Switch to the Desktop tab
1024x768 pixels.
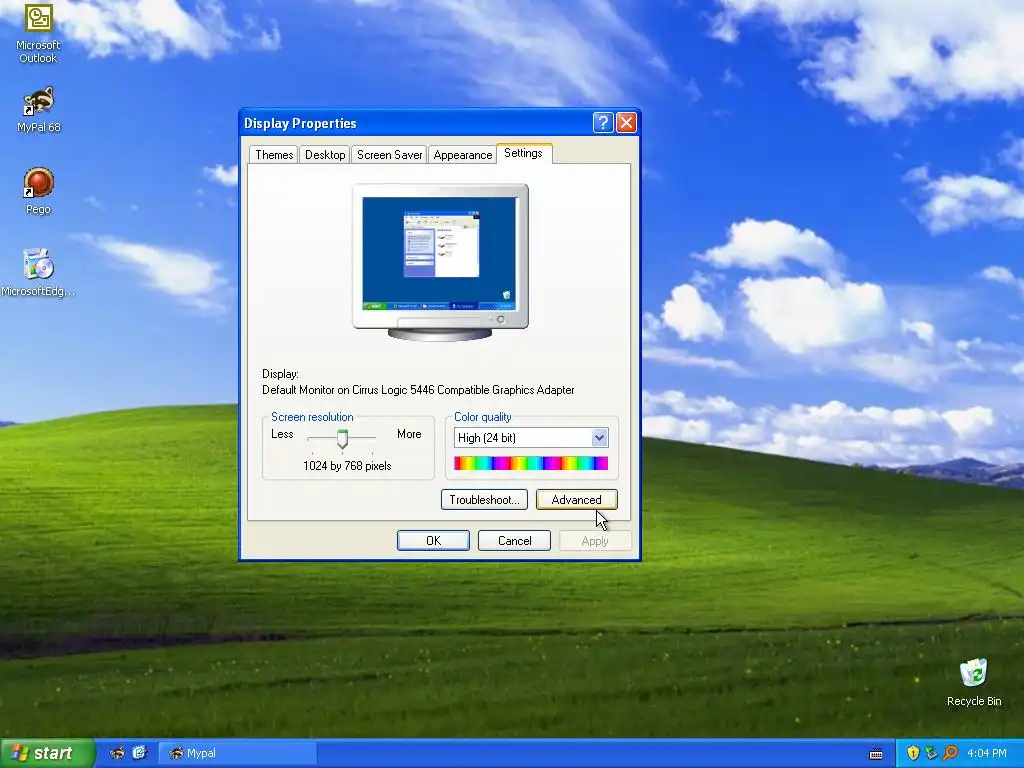pos(325,155)
